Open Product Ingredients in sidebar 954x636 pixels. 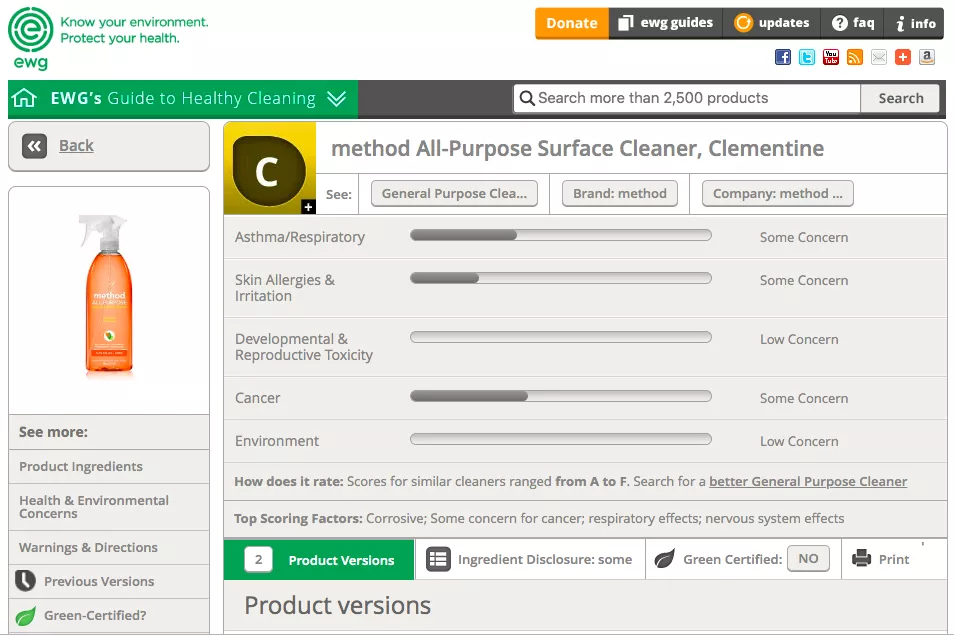click(81, 466)
